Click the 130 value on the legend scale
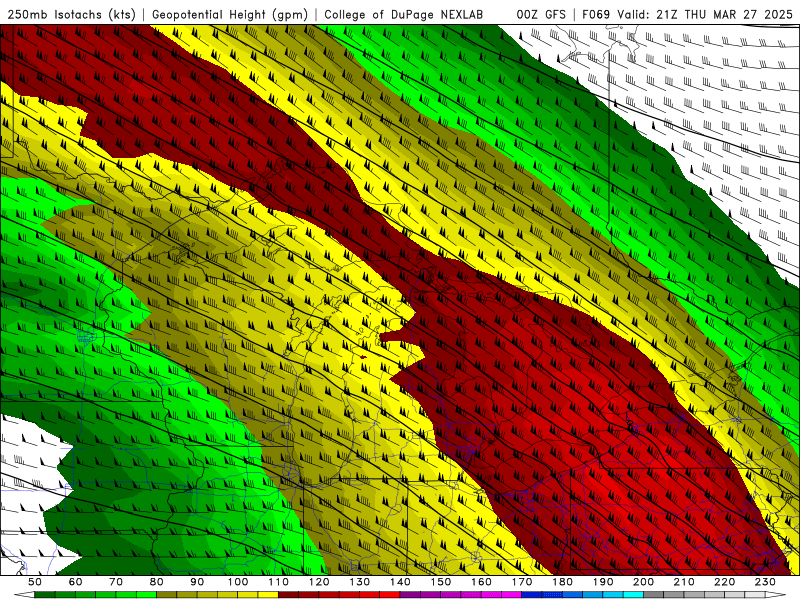800x600 pixels. 360,582
